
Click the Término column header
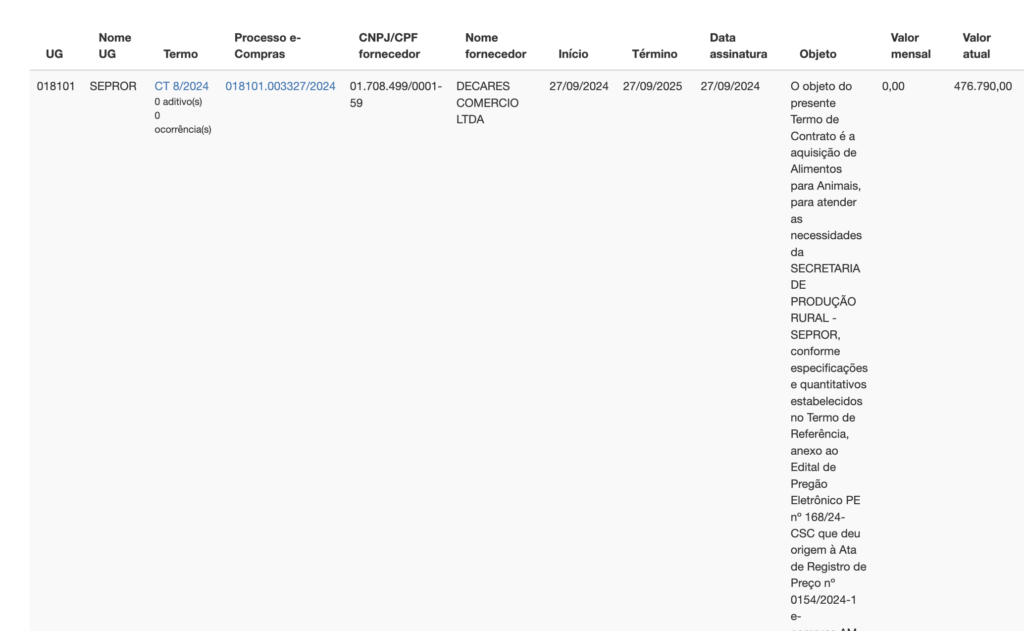(x=654, y=54)
